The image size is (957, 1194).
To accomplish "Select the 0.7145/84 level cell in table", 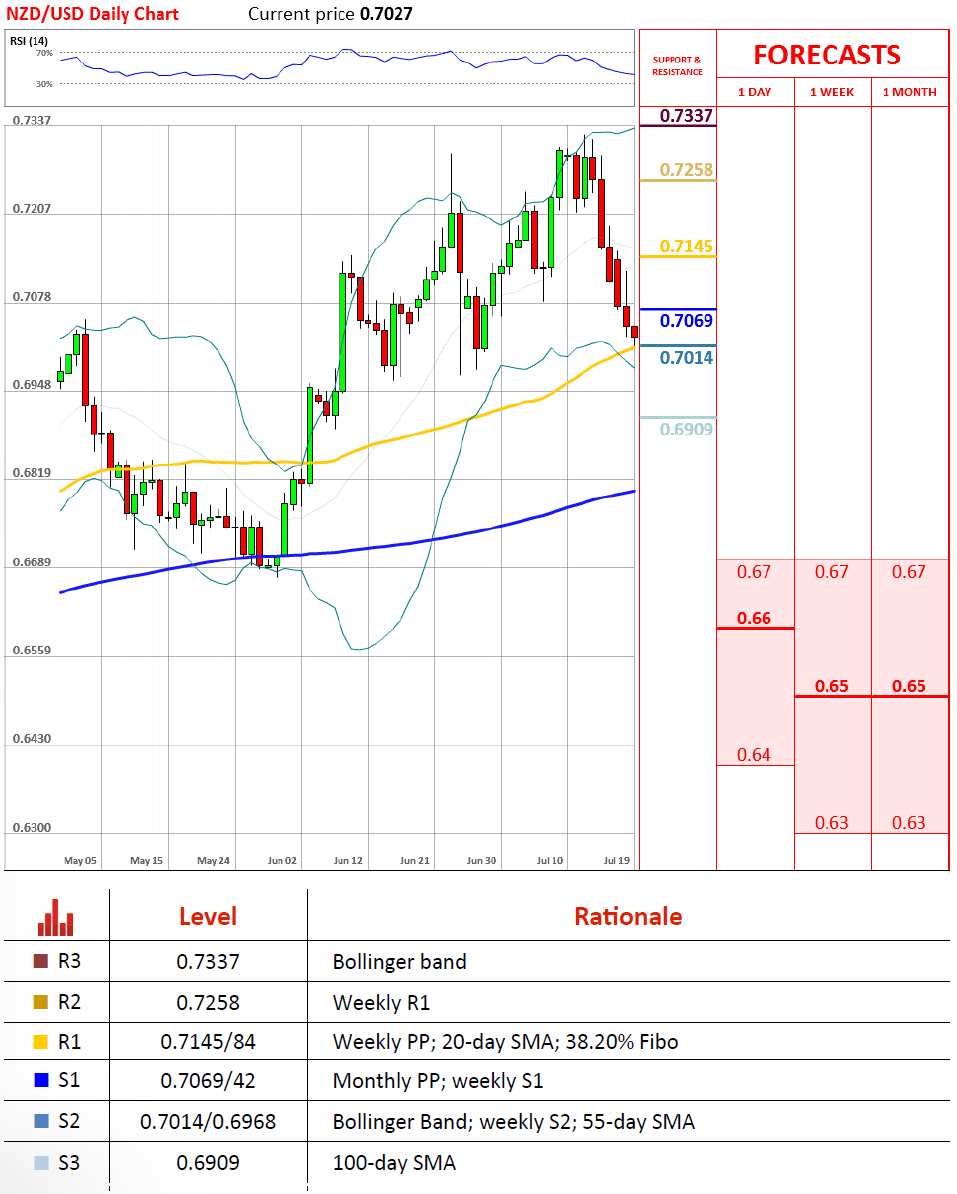I will 207,1042.
